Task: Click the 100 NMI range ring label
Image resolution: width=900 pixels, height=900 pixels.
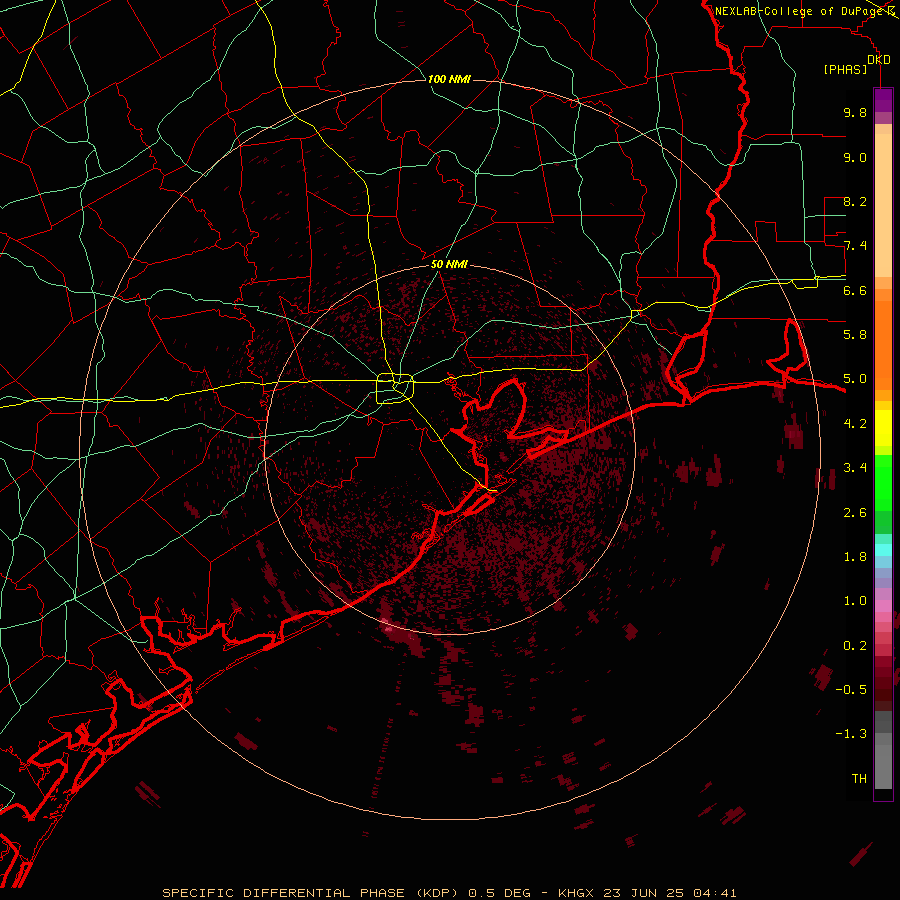Action: 449,79
